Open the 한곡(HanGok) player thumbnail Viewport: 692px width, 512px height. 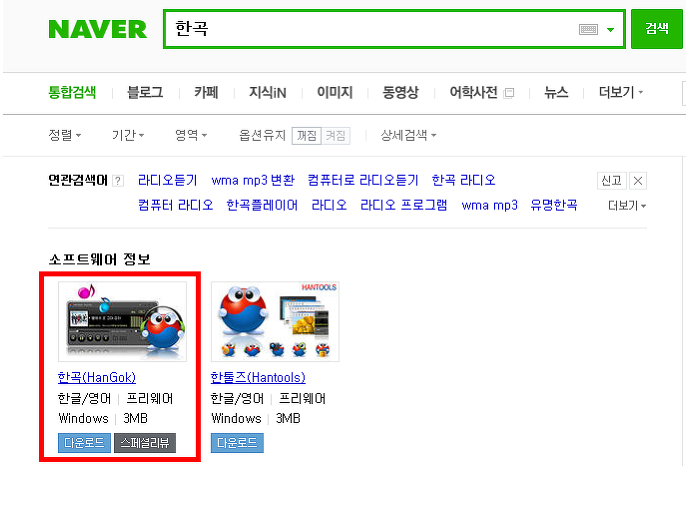click(122, 321)
